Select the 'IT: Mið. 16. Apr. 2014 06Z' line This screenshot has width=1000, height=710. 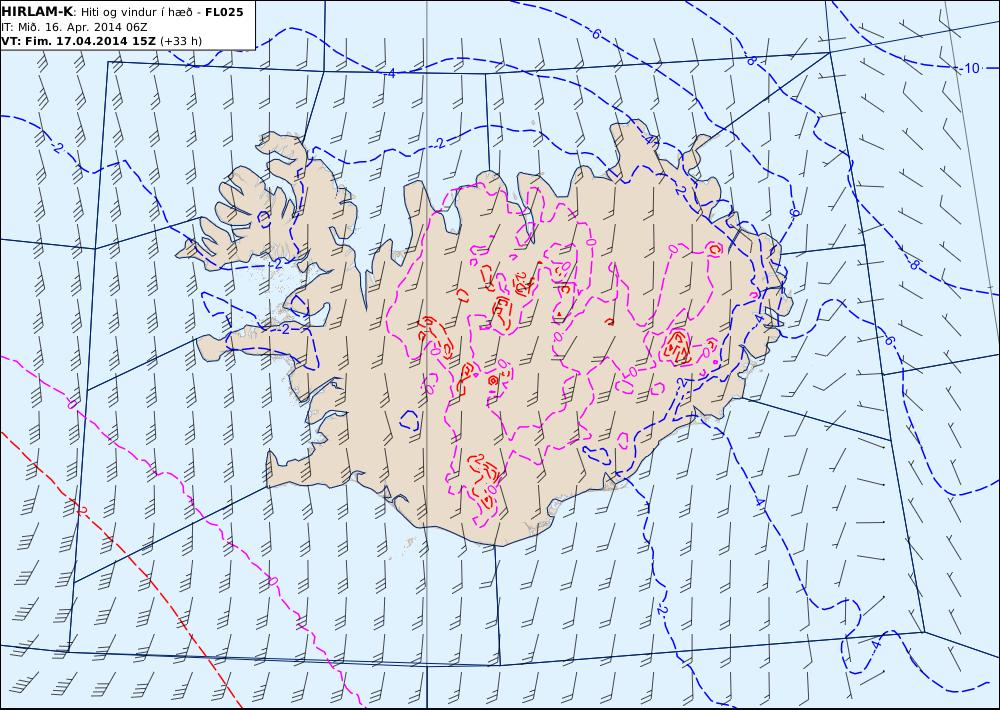(74, 27)
